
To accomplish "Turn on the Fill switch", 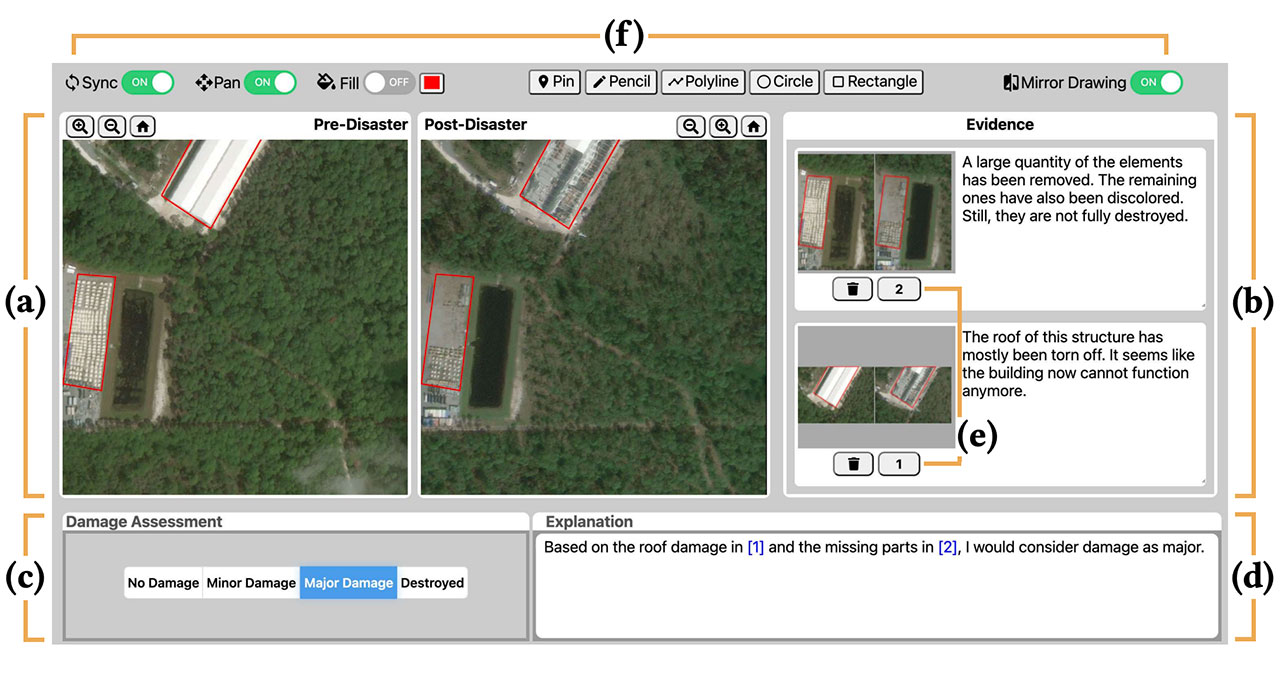I will point(389,82).
